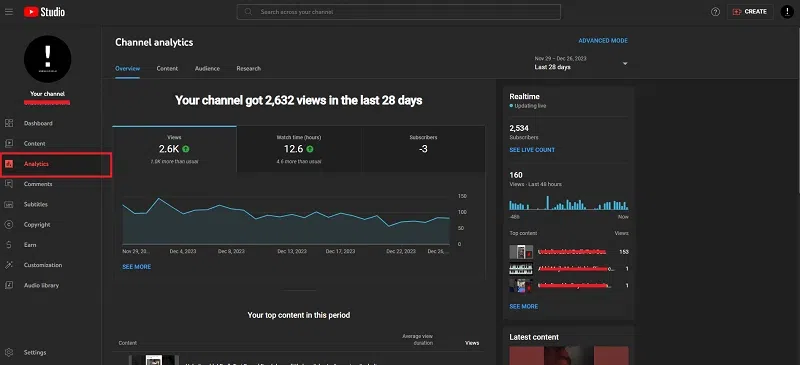Click Dec 13, 2023 axis label
800x365 pixels.
(292, 251)
